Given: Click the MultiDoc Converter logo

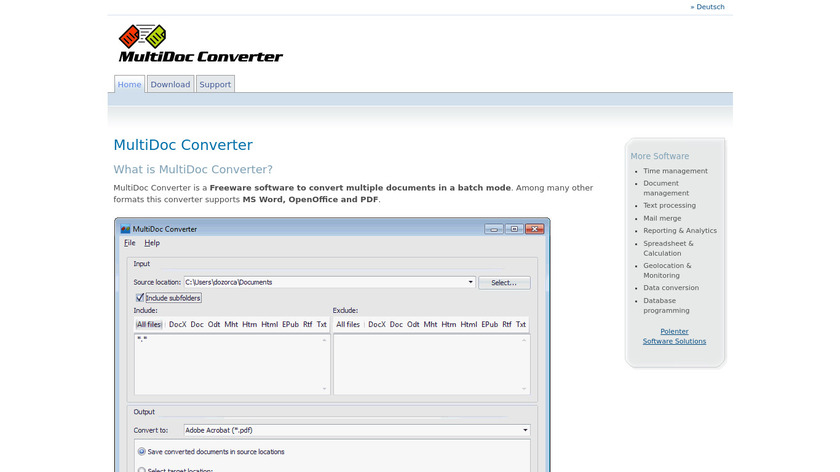Looking at the screenshot, I should pyautogui.click(x=200, y=45).
